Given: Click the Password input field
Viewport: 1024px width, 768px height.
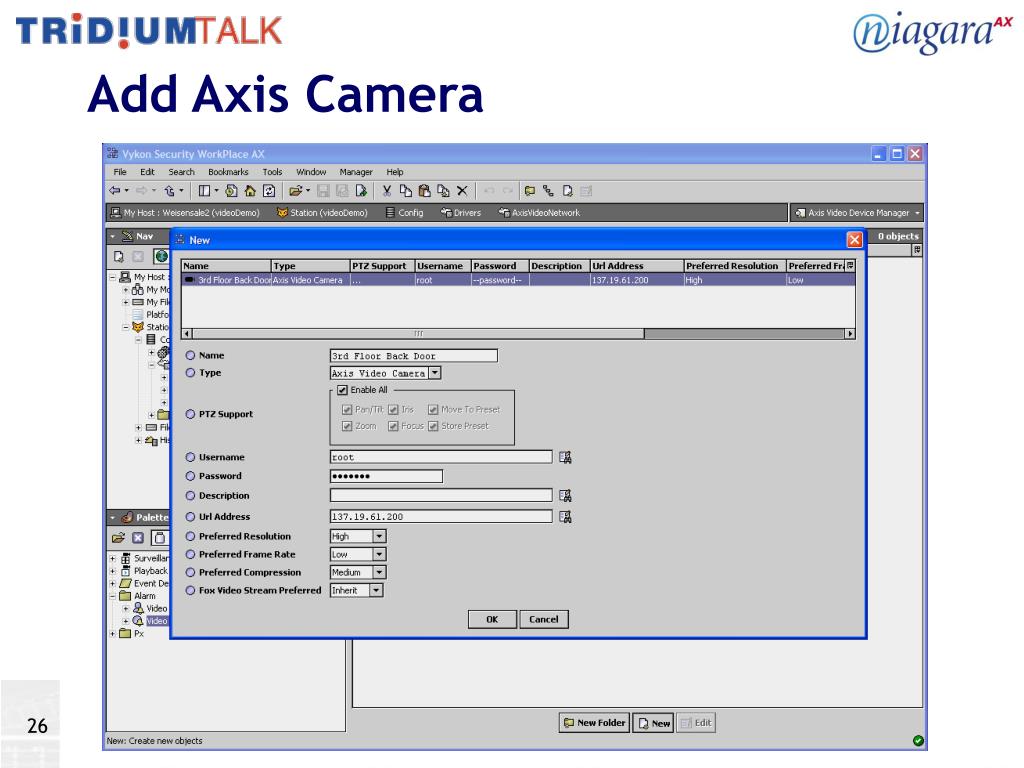Looking at the screenshot, I should (386, 476).
